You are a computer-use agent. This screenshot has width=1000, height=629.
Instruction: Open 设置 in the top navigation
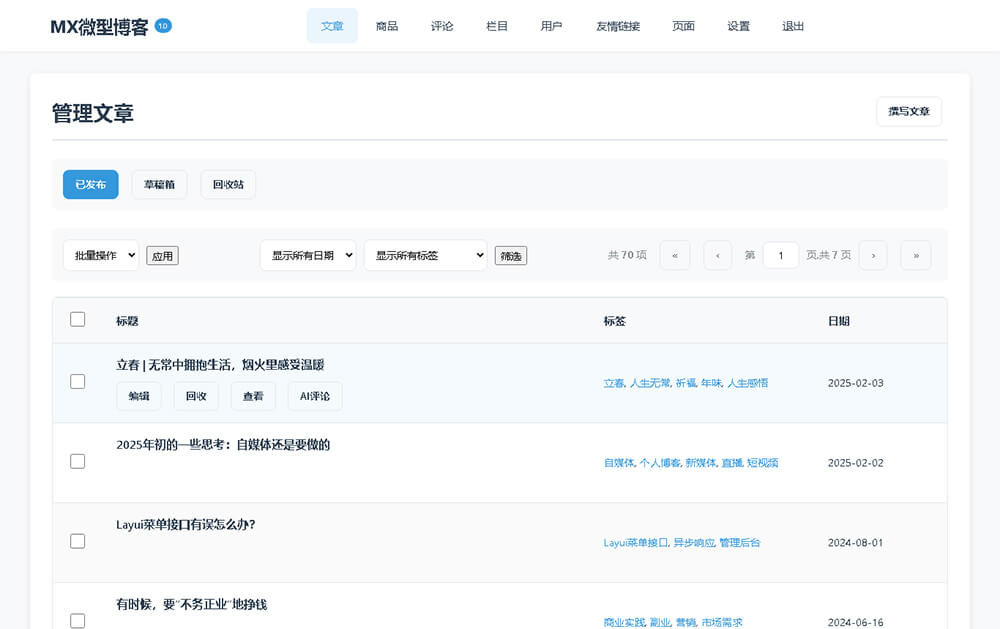click(x=738, y=26)
